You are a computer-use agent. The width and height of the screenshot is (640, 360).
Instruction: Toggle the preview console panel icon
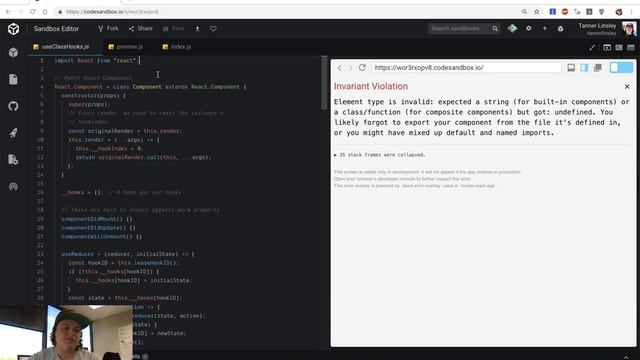[x=571, y=68]
